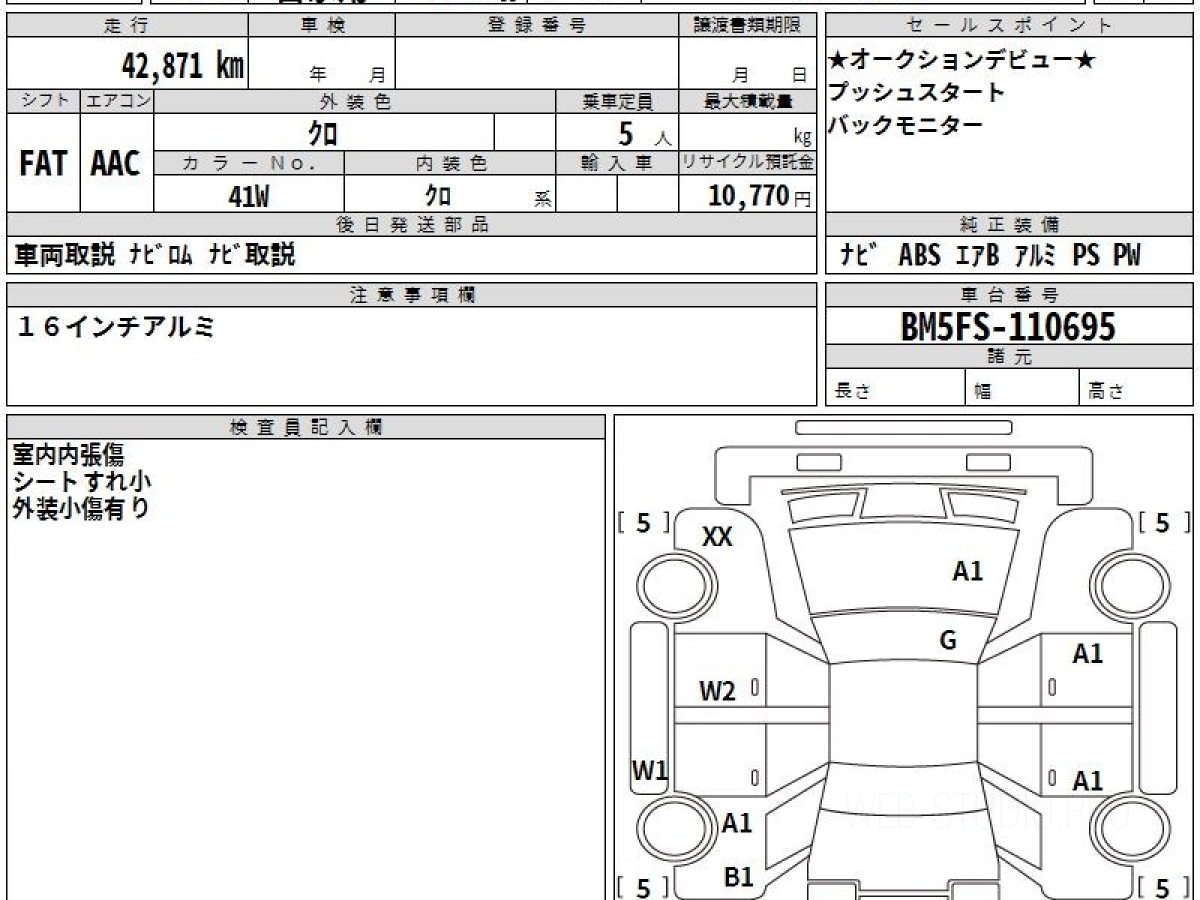Select the リサイクル預託金 header

pos(747,163)
